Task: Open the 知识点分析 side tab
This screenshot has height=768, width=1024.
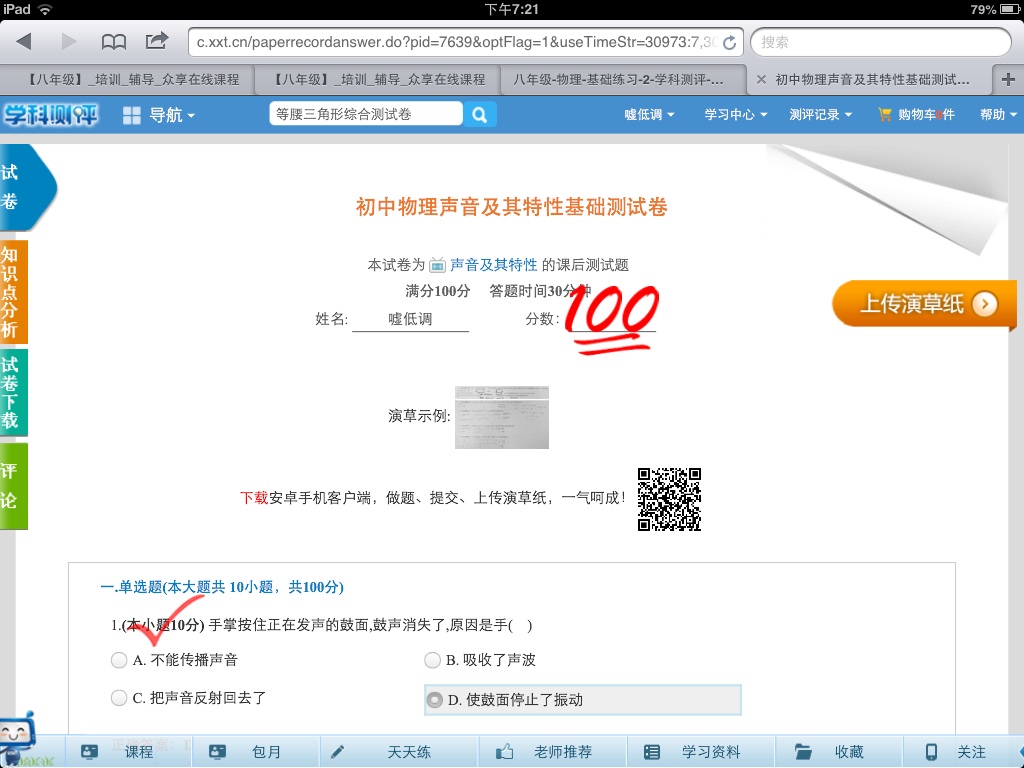Action: point(13,292)
